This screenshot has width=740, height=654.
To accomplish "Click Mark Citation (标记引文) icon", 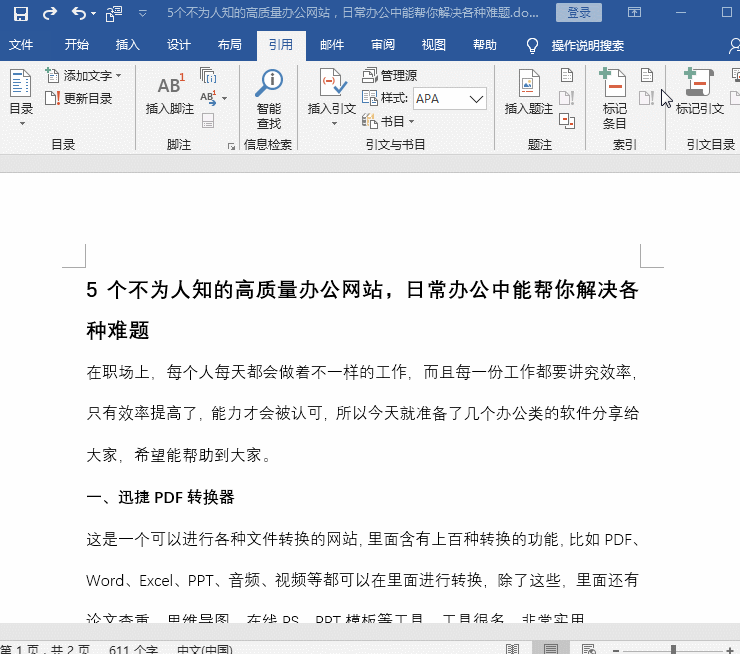I will coord(700,92).
